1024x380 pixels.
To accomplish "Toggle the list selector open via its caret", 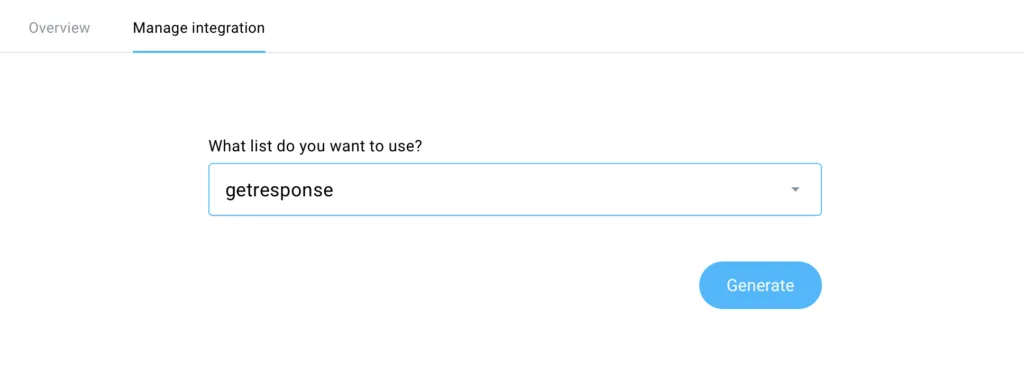I will 795,189.
